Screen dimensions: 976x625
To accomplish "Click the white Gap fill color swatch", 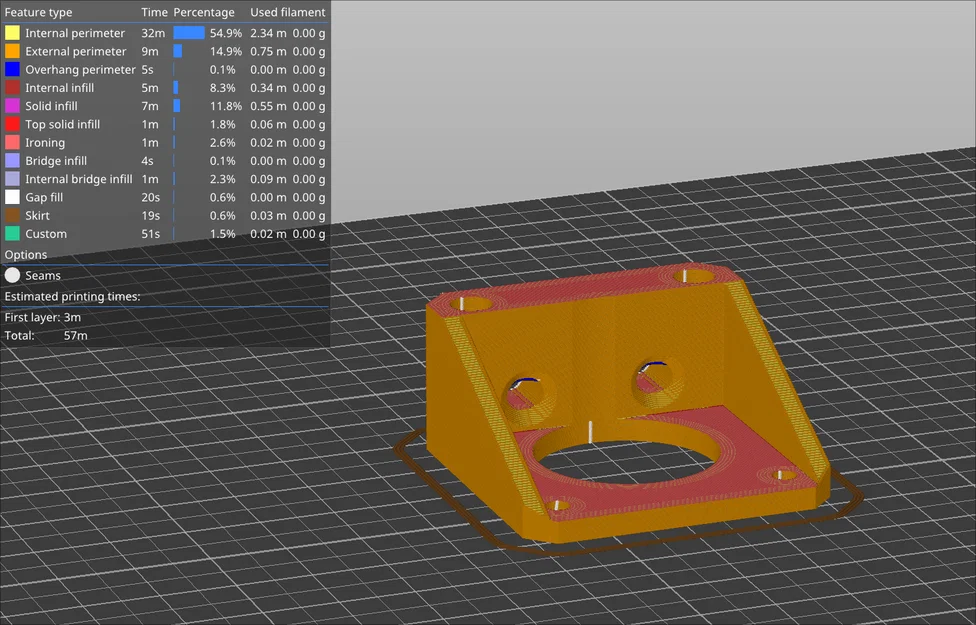I will (12, 197).
